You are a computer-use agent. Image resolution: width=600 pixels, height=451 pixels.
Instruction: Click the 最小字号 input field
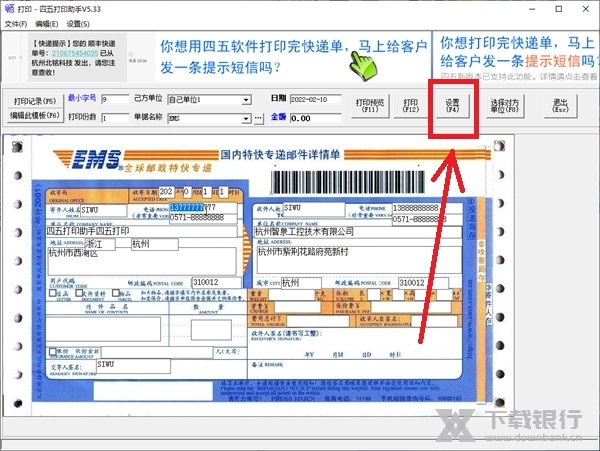pos(115,99)
